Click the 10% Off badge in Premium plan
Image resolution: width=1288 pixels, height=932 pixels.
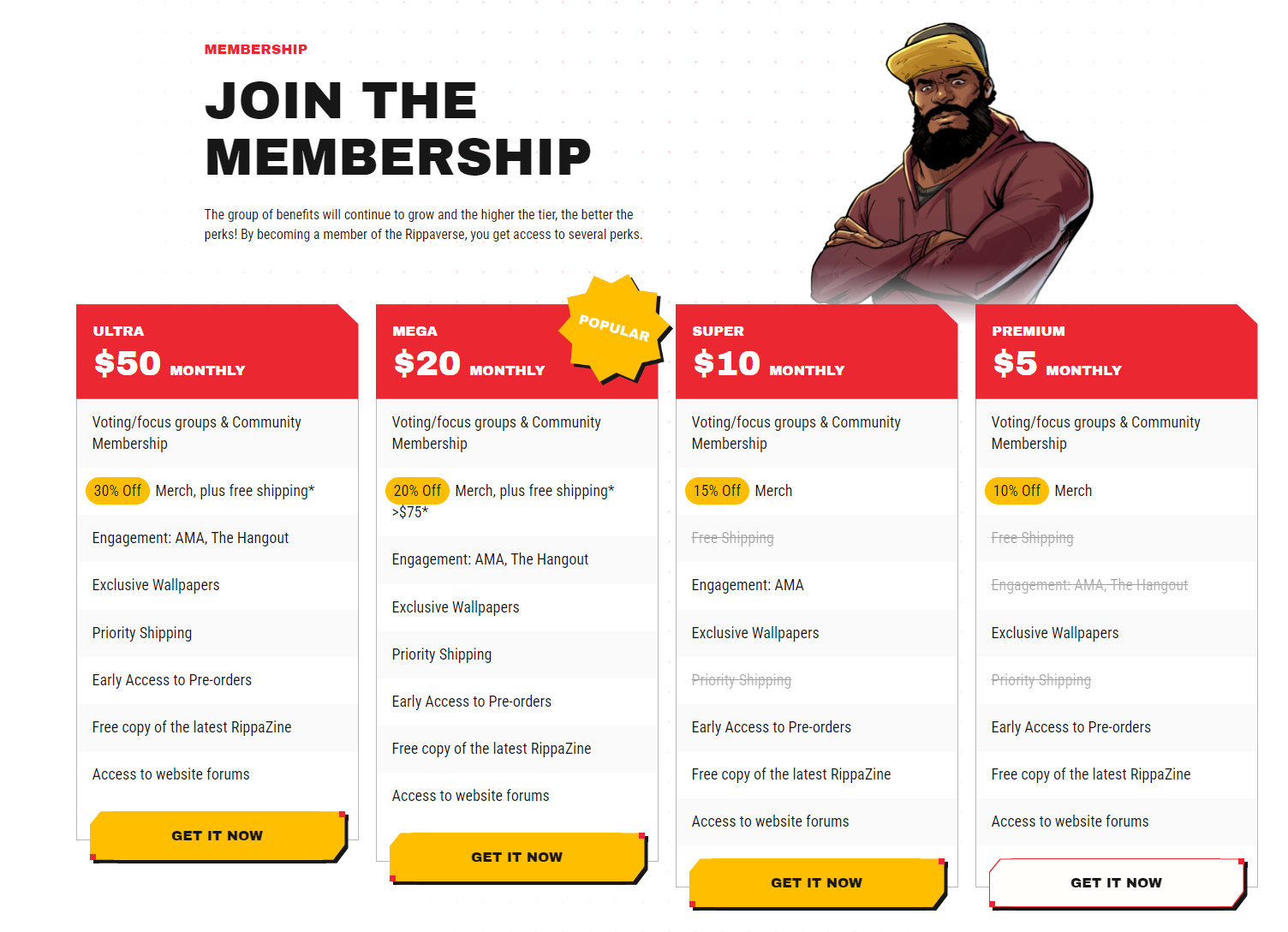click(x=1017, y=491)
